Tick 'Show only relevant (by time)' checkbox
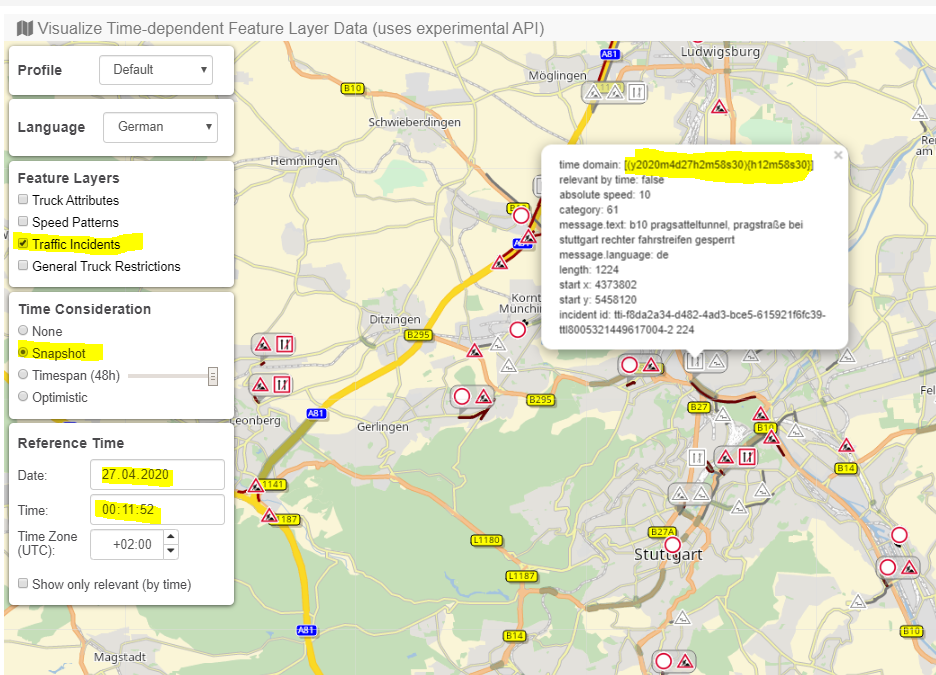The image size is (936, 675). click(23, 584)
